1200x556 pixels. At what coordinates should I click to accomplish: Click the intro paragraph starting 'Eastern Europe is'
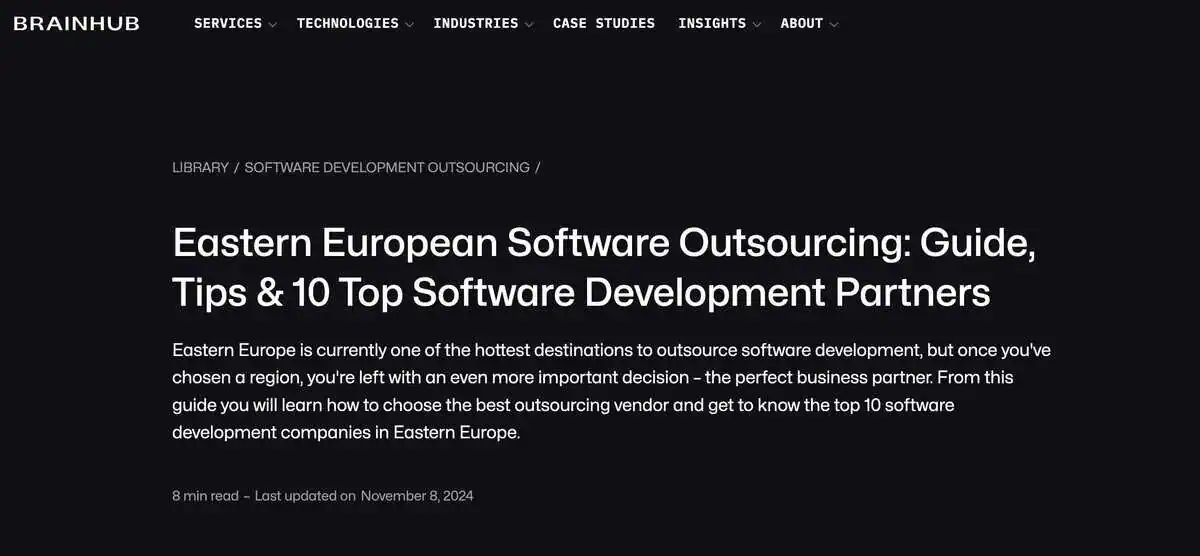coord(611,392)
